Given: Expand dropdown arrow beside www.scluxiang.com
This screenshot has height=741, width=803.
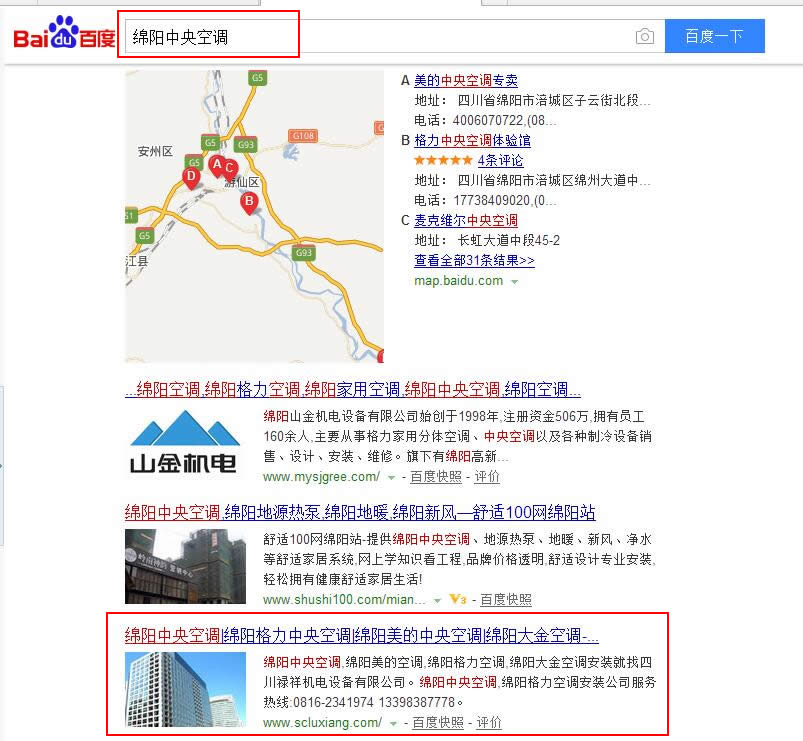Looking at the screenshot, I should pos(393,724).
